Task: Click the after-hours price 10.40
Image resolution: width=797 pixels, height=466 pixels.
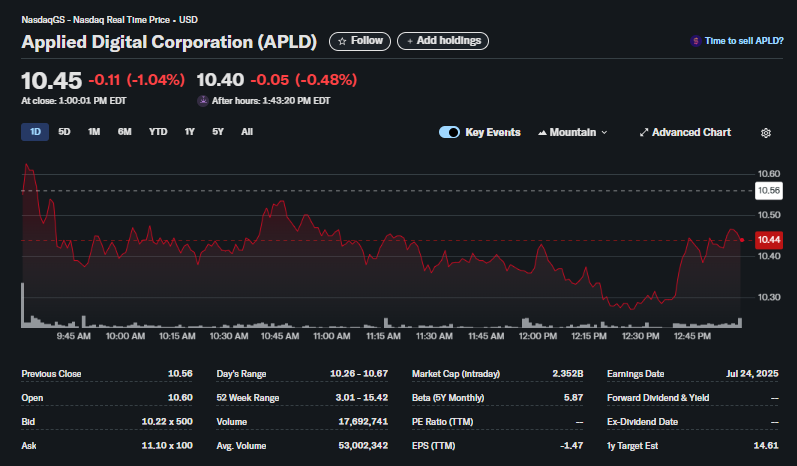Action: tap(220, 80)
